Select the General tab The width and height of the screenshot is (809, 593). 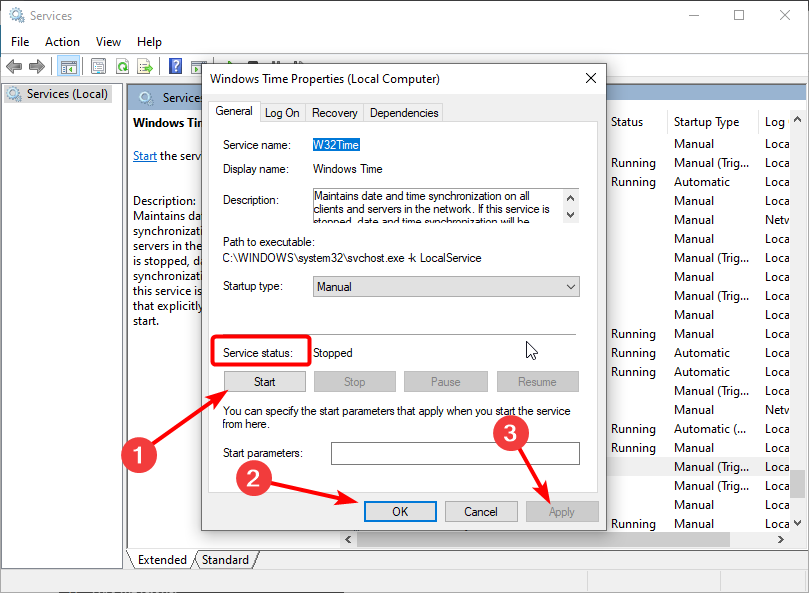point(234,111)
